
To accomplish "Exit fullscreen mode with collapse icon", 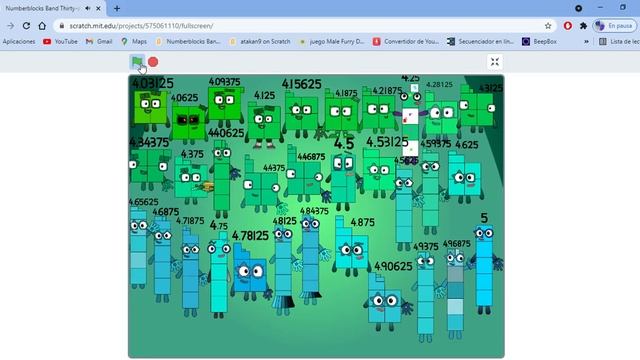I will (495, 62).
